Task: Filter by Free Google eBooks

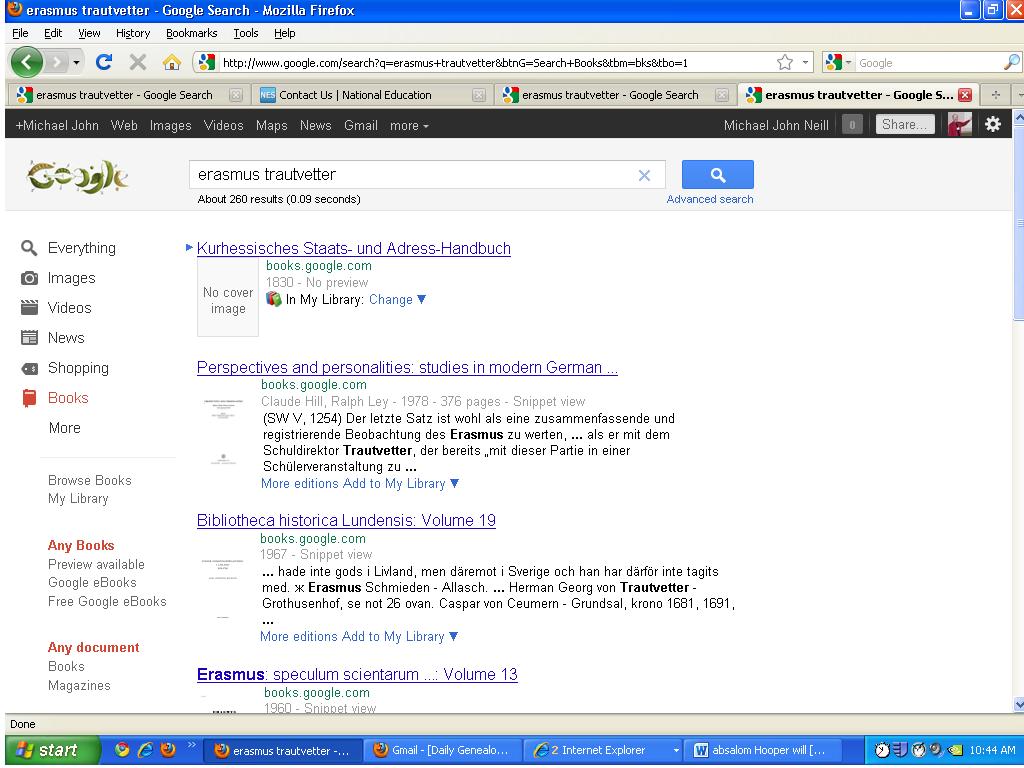Action: pos(107,601)
